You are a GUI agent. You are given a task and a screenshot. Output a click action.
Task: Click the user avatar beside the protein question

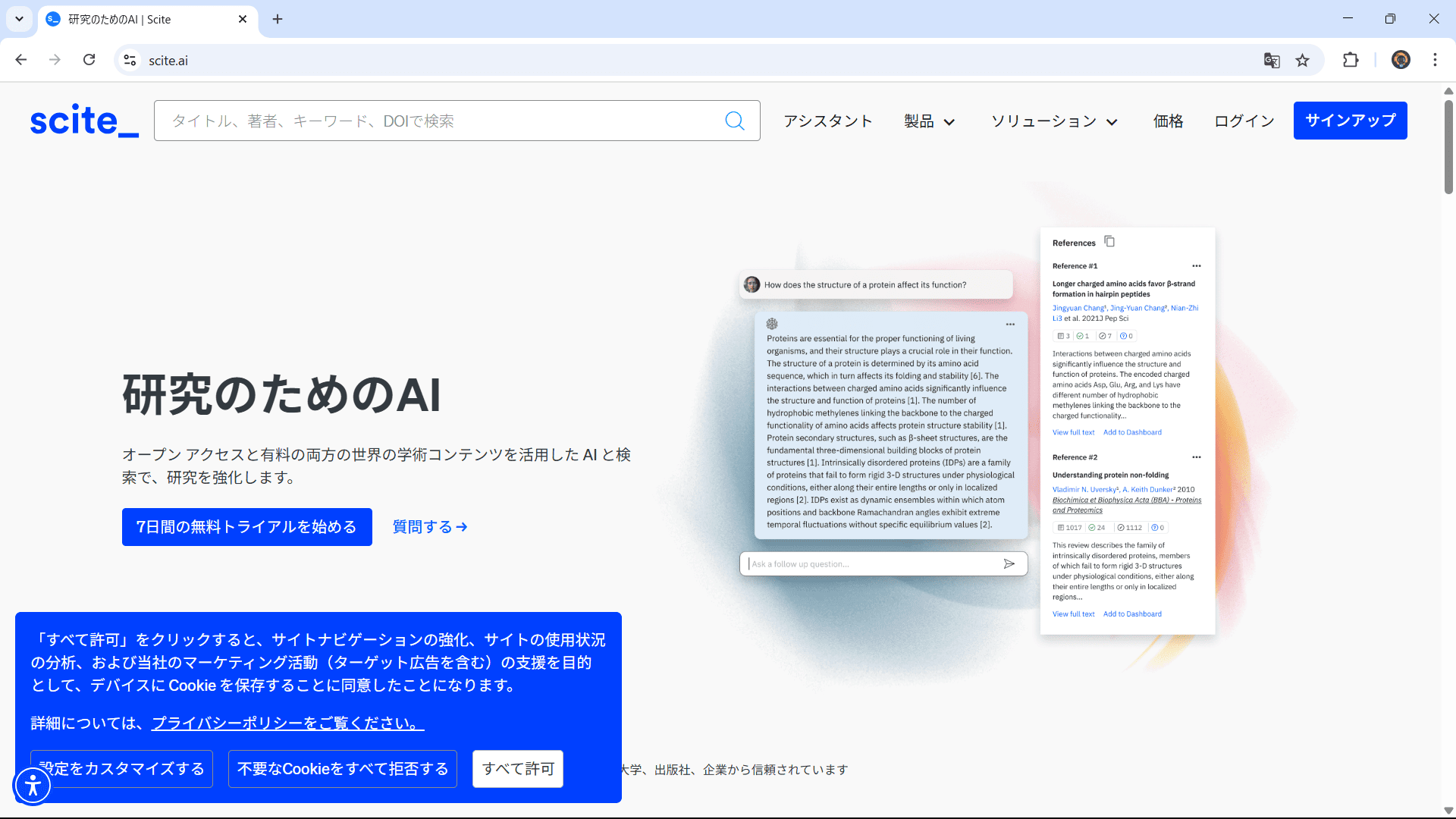[752, 284]
